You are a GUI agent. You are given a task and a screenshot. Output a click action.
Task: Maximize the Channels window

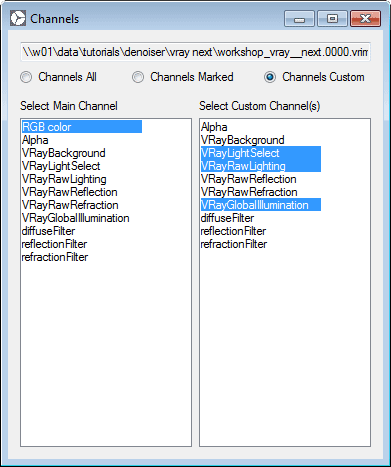pos(332,18)
